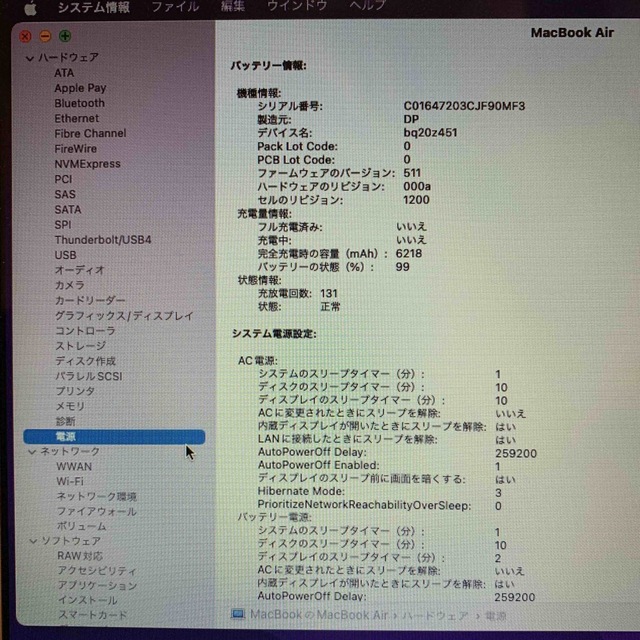Click the green zoom window button
This screenshot has width=640, height=640.
point(65,36)
